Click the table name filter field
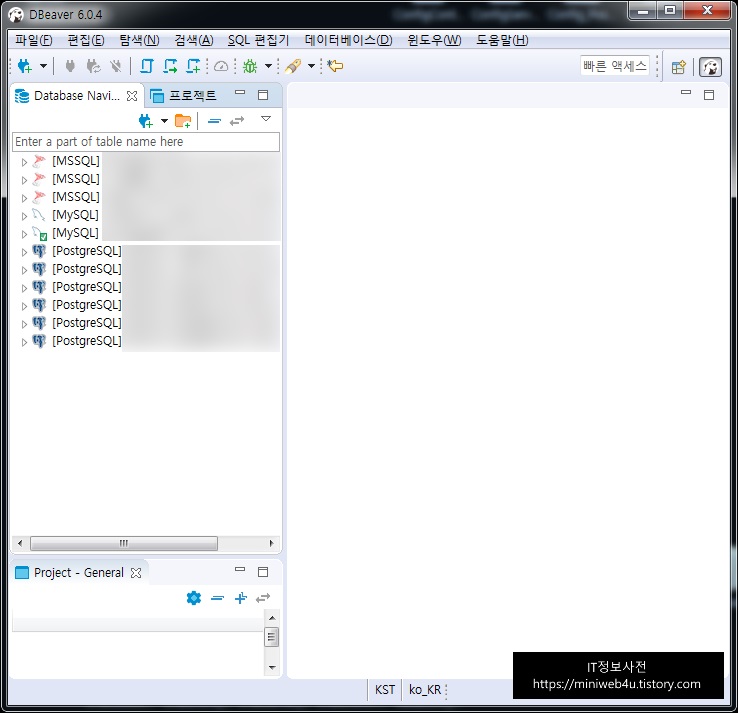The height and width of the screenshot is (713, 738). (x=146, y=142)
